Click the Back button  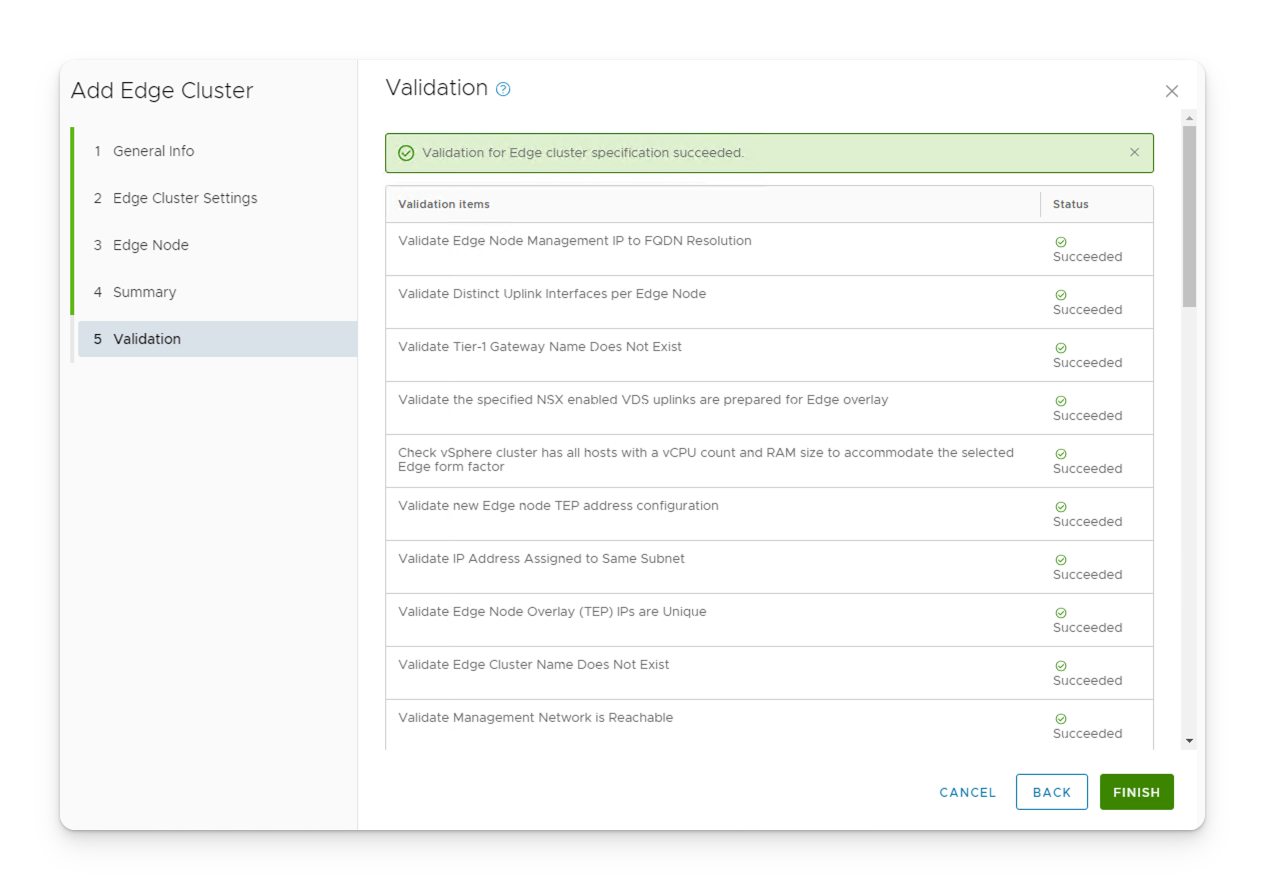(1051, 791)
